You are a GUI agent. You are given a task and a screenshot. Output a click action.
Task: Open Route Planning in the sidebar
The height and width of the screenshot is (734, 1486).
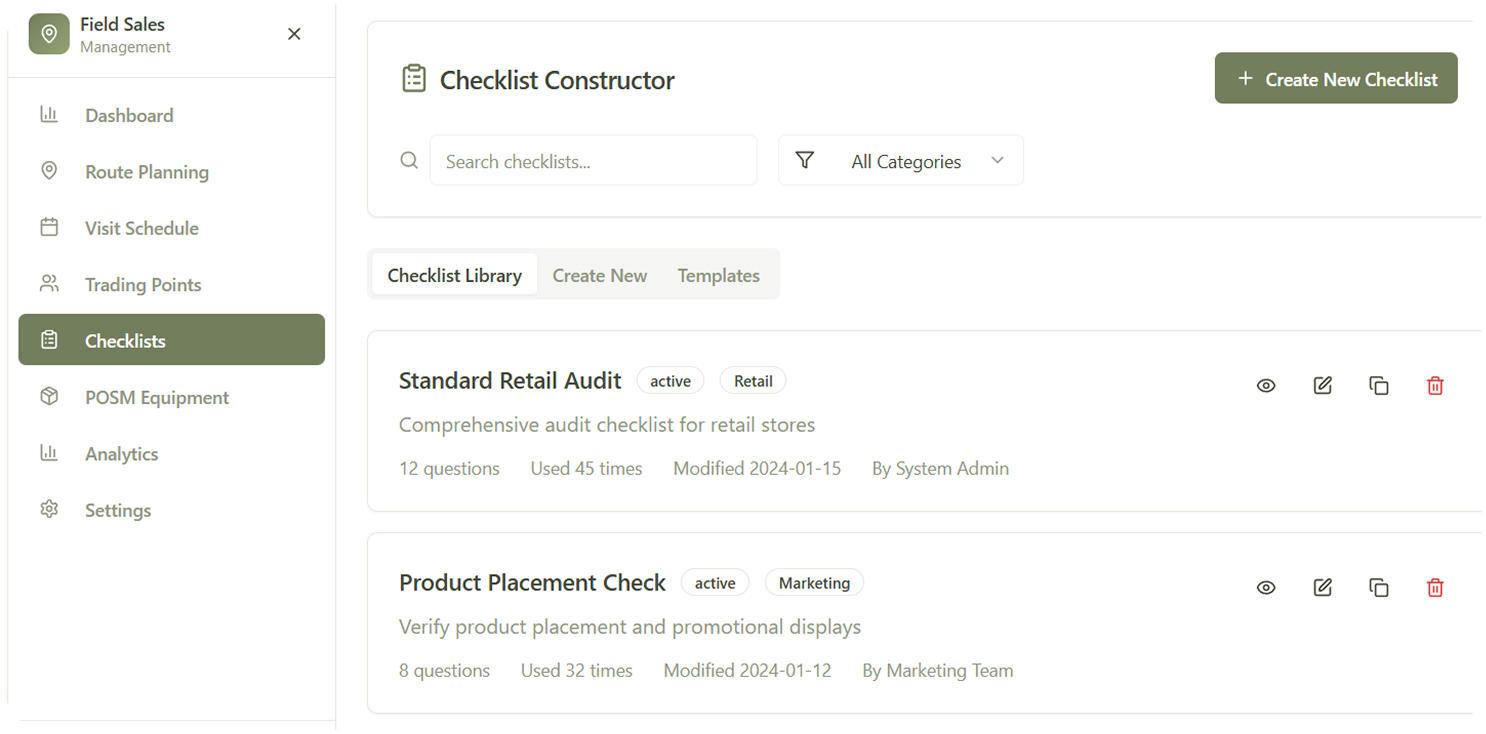(146, 172)
